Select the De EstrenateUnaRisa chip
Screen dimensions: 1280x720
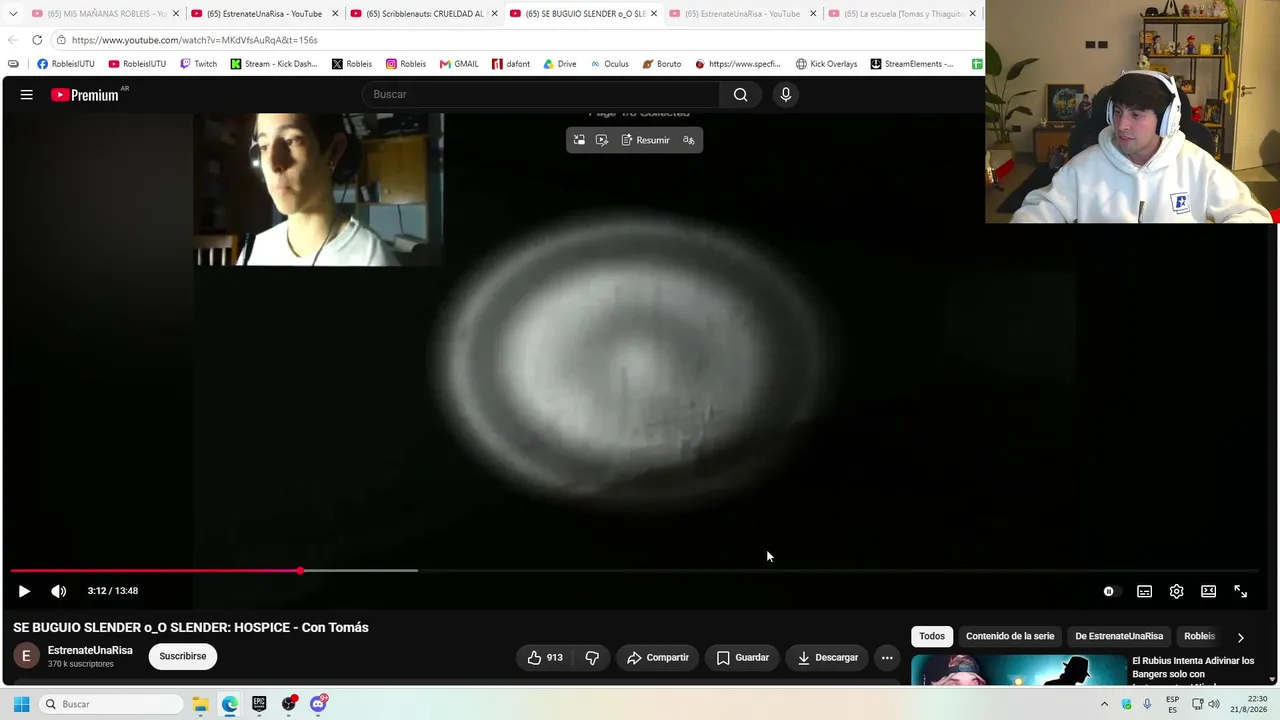tap(1119, 636)
